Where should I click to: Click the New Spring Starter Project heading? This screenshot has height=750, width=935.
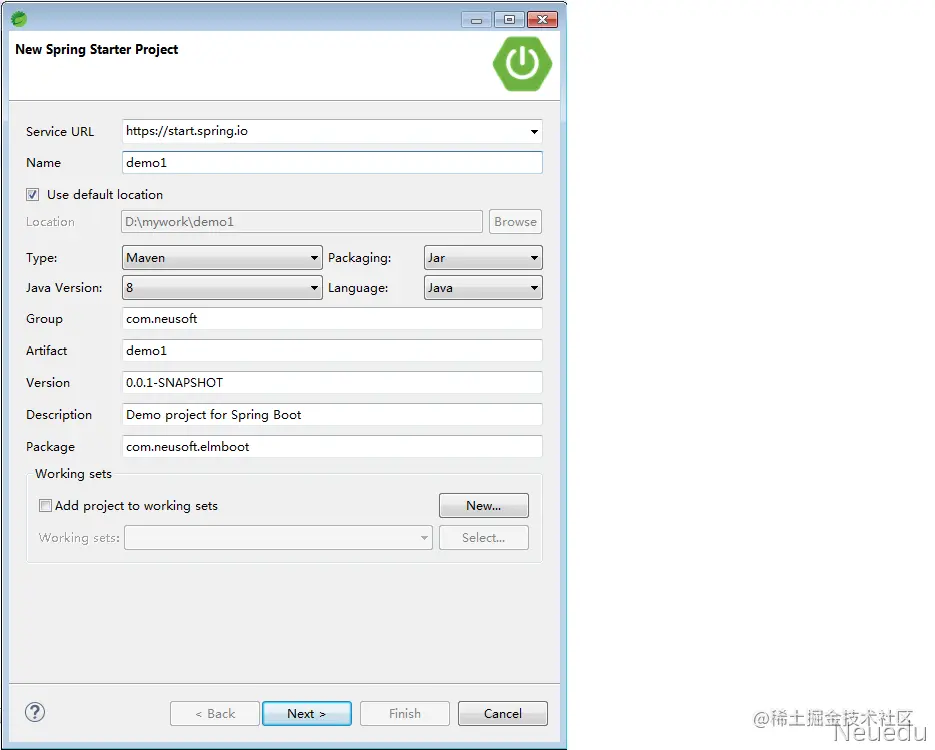[97, 49]
